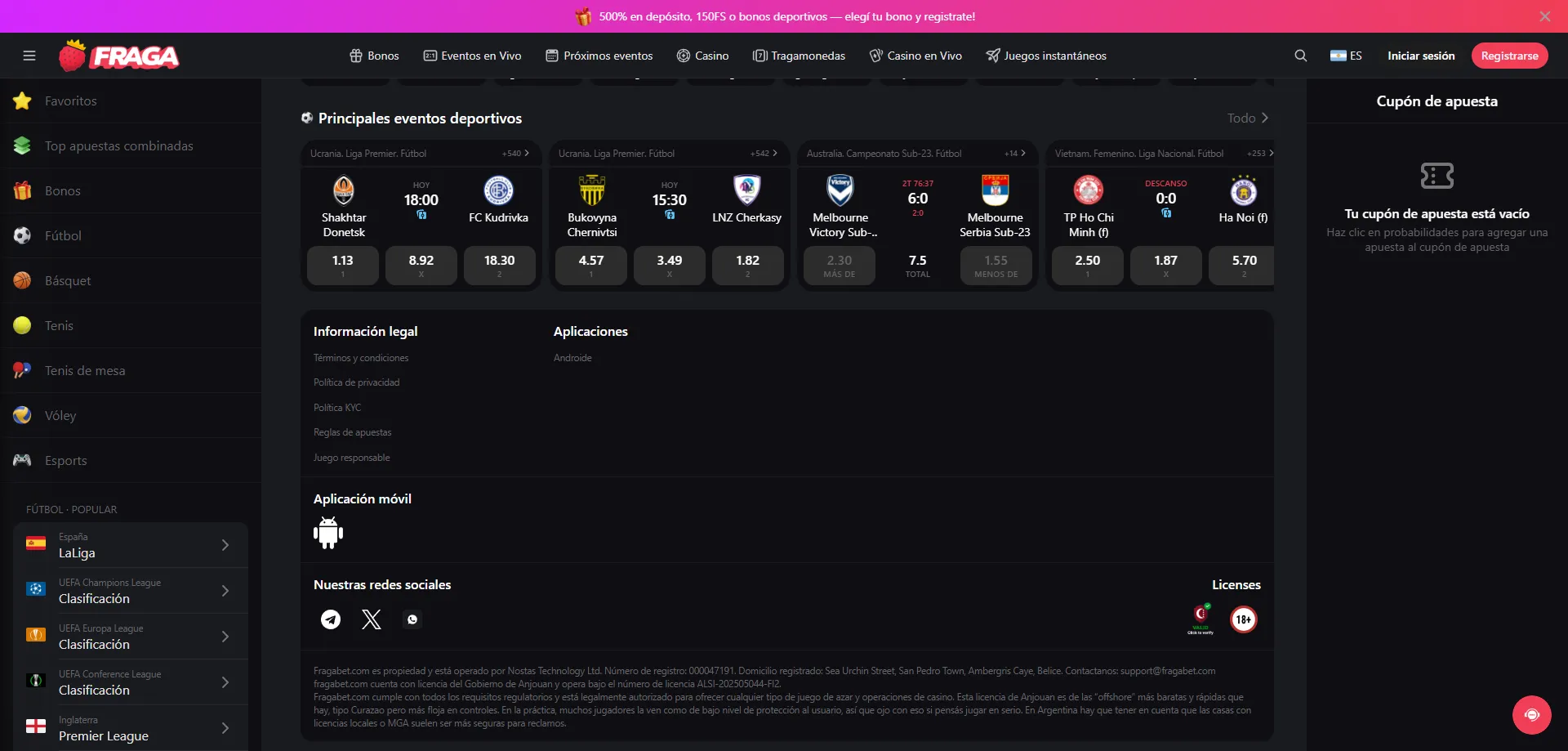
Task: Click the Bukovyna Chernivtsi team crest
Action: [592, 190]
